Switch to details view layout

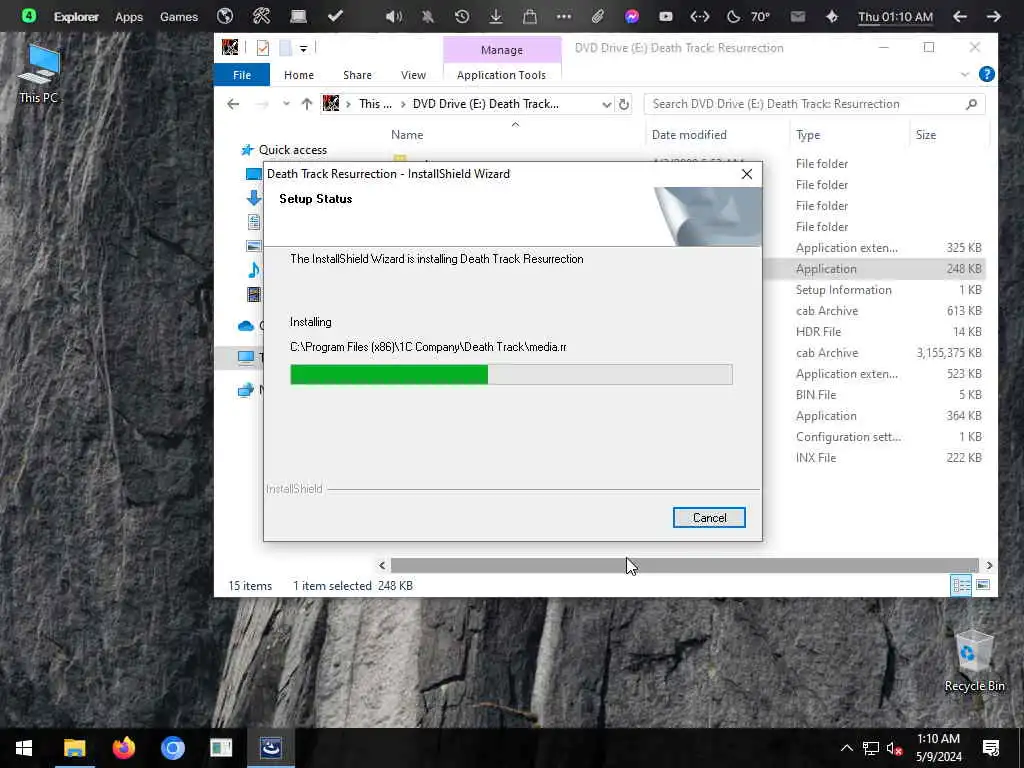click(961, 585)
